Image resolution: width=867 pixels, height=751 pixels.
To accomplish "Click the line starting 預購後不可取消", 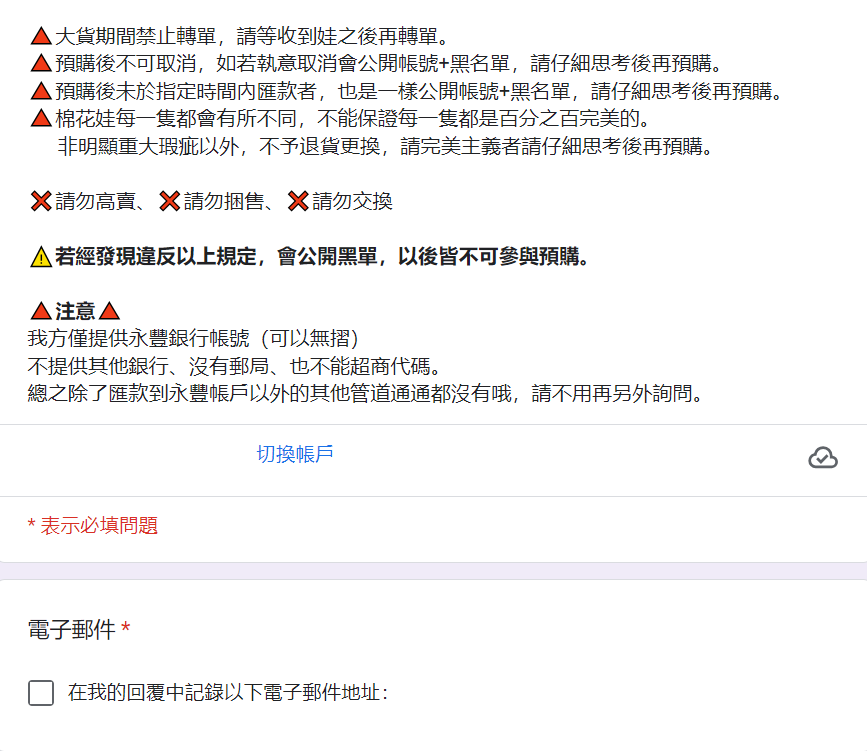I will [x=389, y=64].
